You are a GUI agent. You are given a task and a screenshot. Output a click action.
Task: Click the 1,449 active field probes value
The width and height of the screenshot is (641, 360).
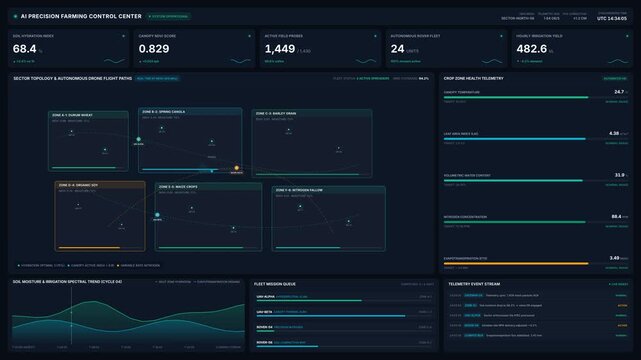click(x=280, y=49)
